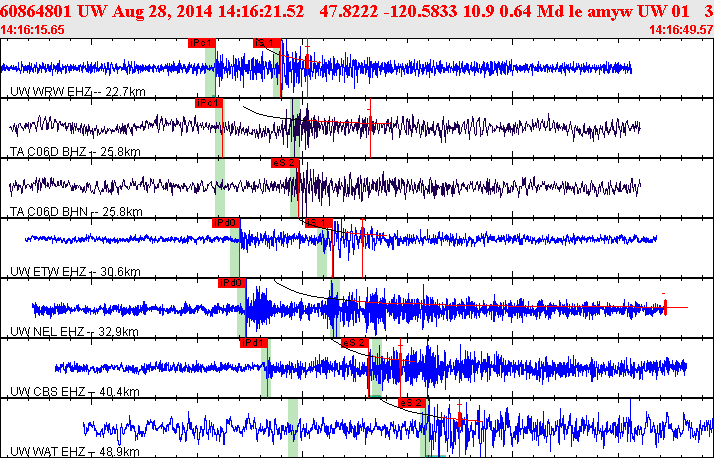714x458 pixels.
Task: Click the iPd0 pick flag on ETW trace
Action: 226,223
